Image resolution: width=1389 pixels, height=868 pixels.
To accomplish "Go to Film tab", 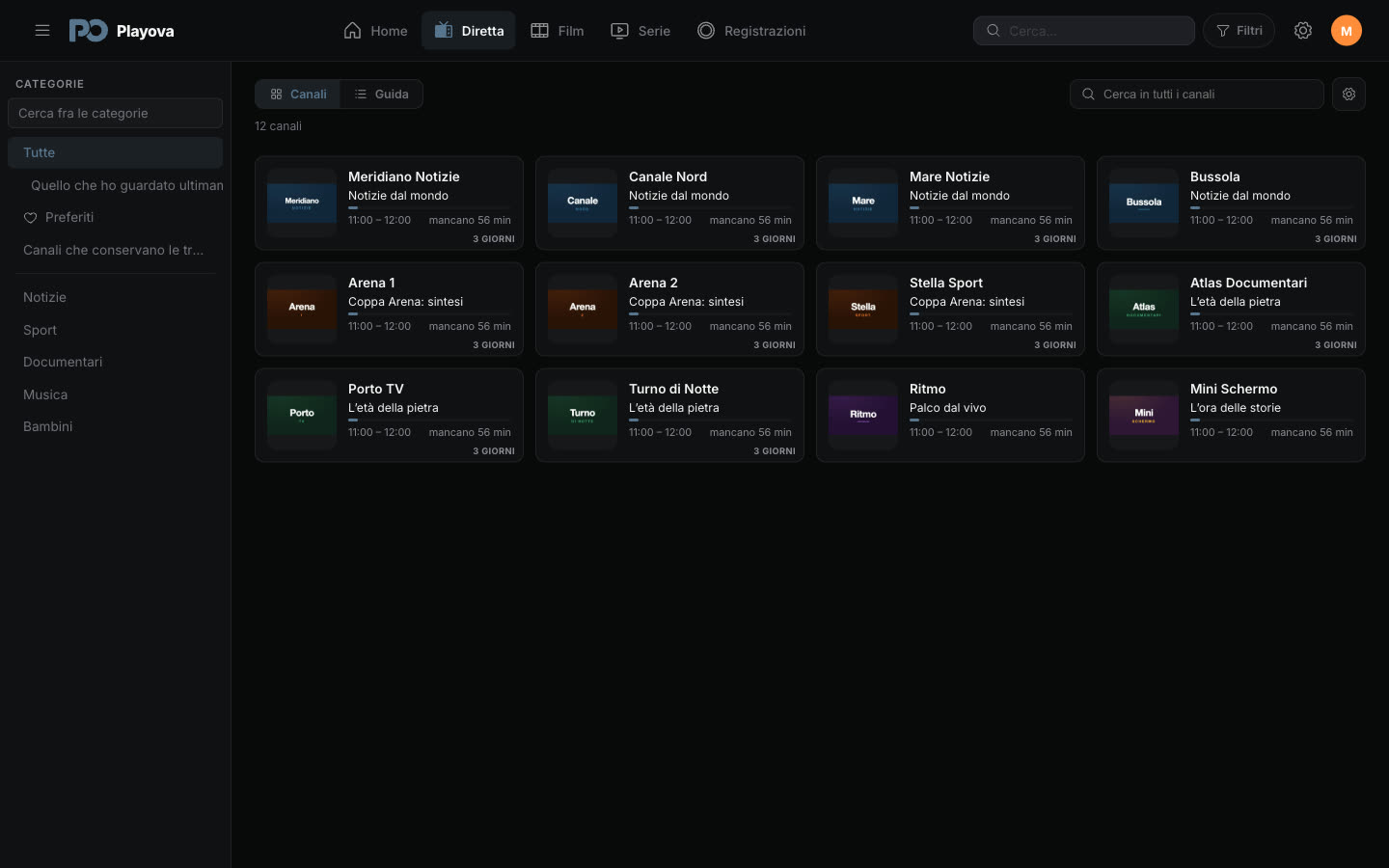I will [558, 31].
